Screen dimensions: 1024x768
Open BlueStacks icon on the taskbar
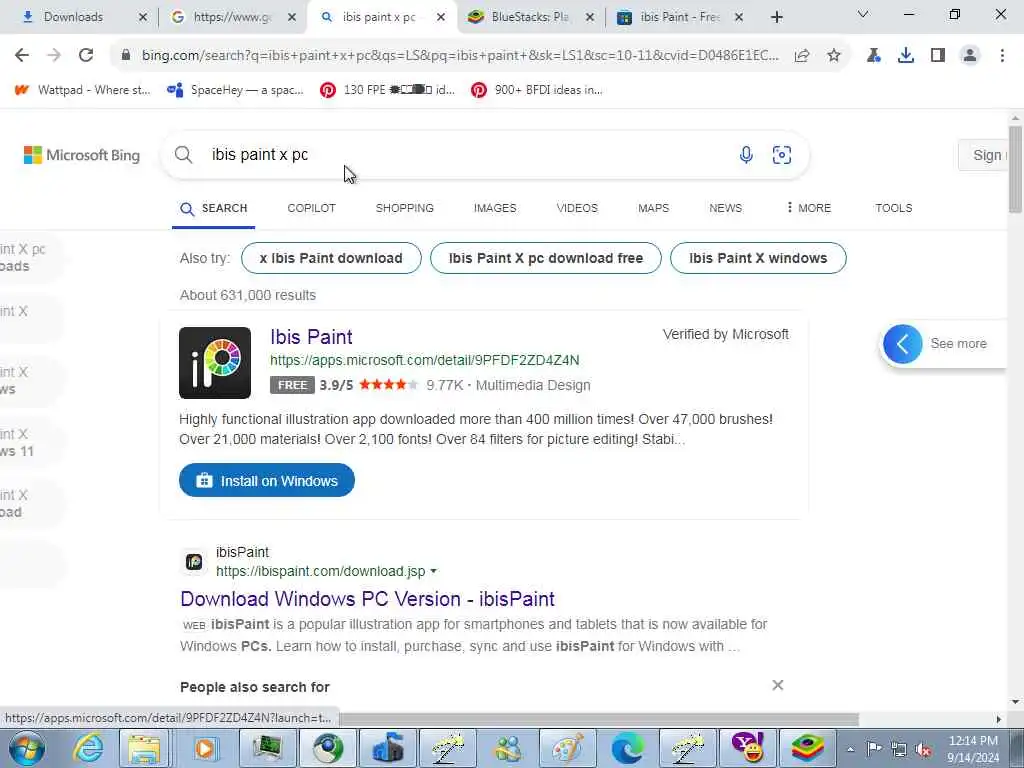tap(807, 748)
